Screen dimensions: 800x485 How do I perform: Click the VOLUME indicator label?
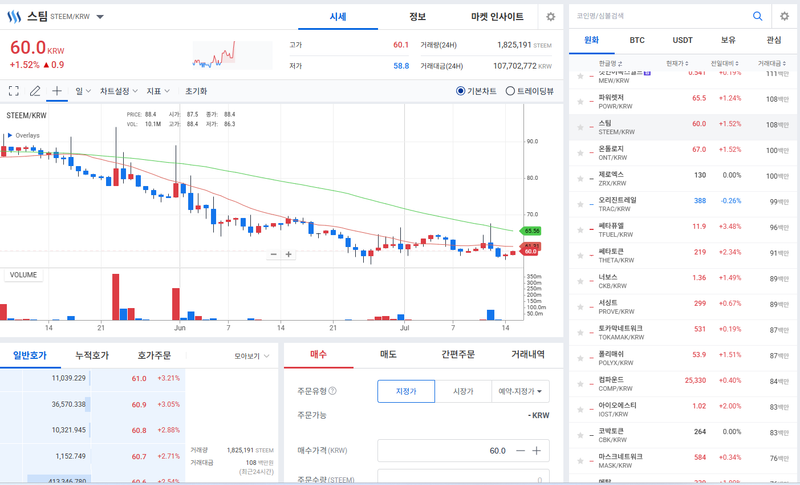23,275
